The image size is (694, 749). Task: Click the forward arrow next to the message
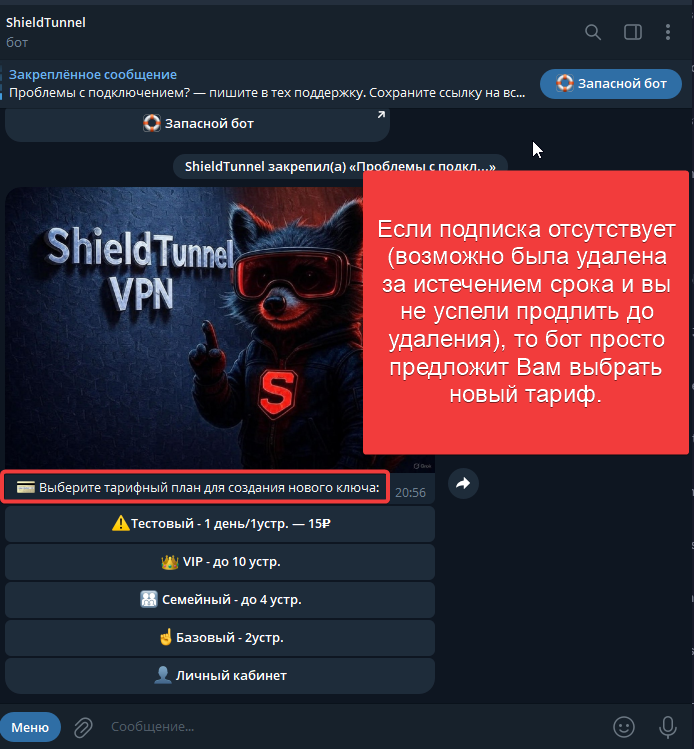click(463, 483)
